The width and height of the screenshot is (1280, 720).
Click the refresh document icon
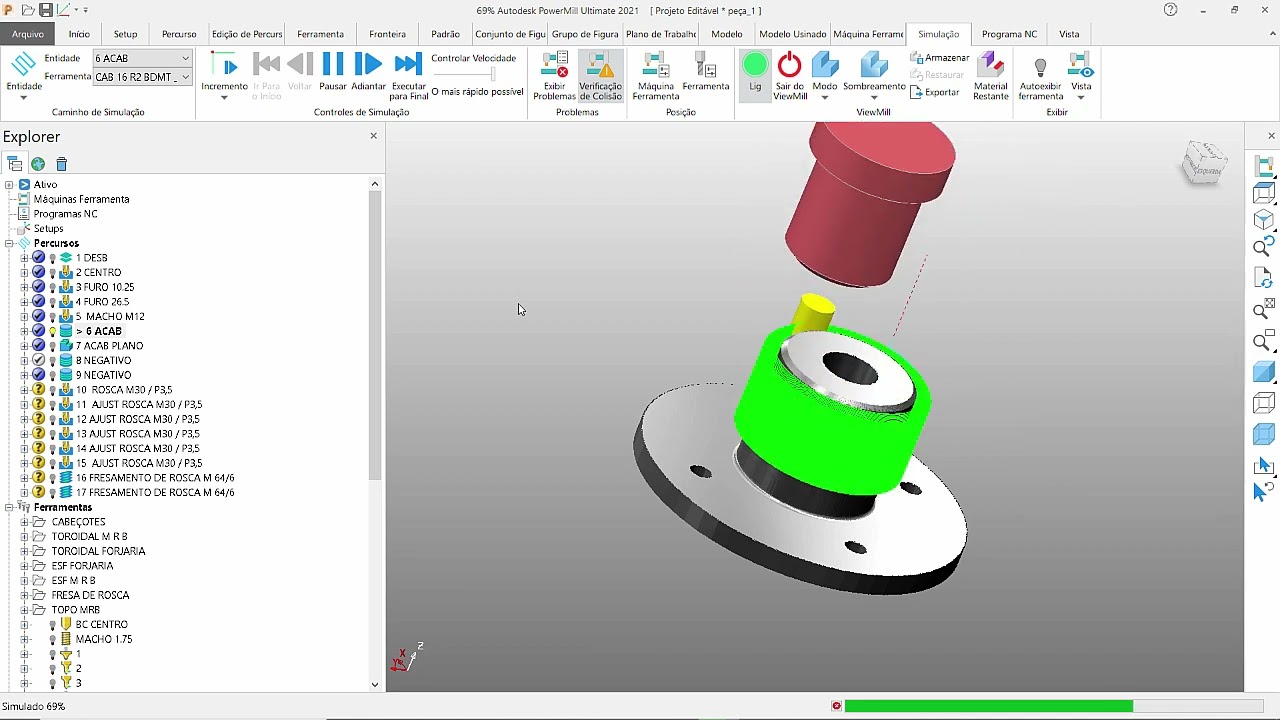1264,278
